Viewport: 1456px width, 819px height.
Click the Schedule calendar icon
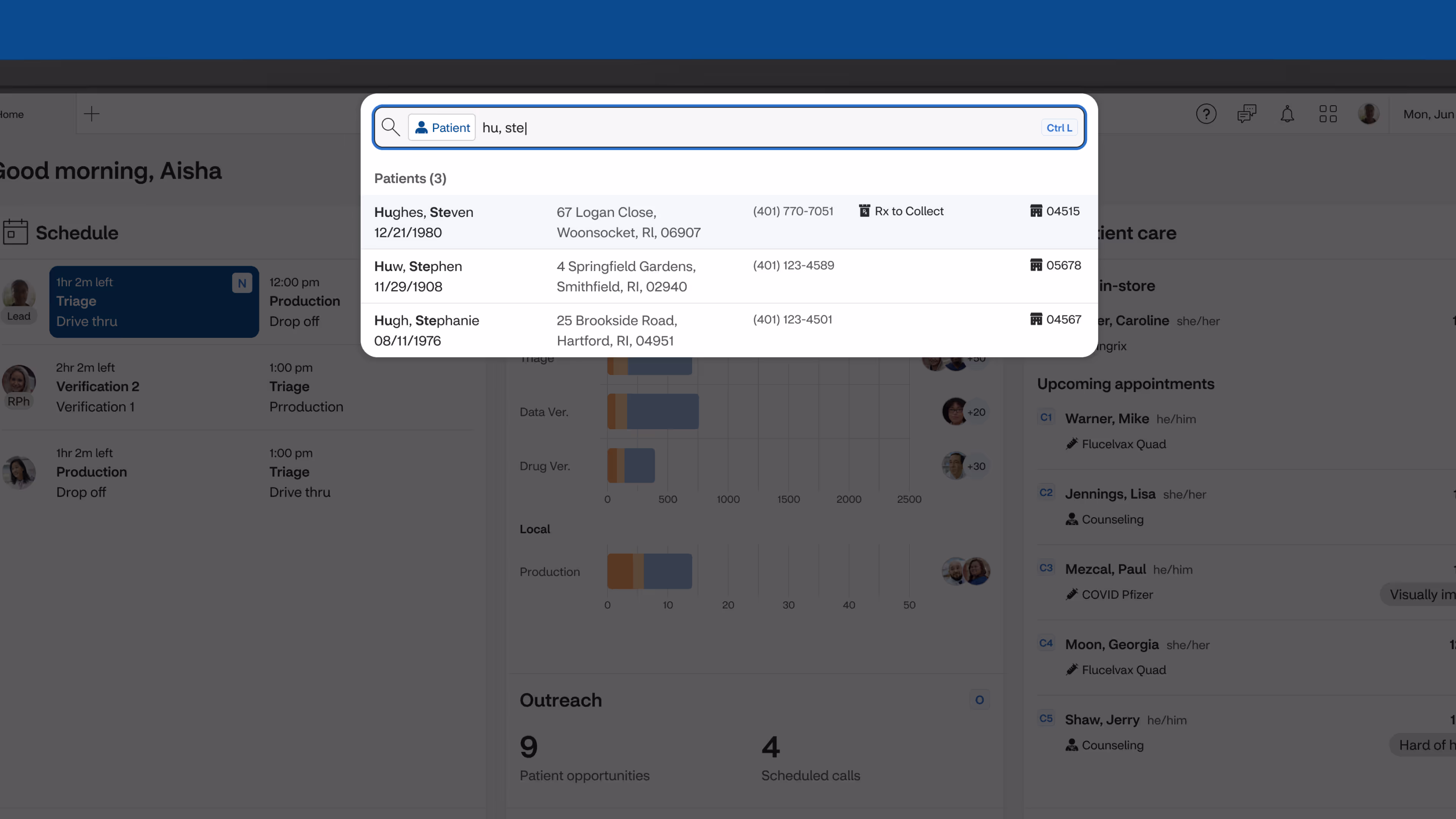(15, 232)
